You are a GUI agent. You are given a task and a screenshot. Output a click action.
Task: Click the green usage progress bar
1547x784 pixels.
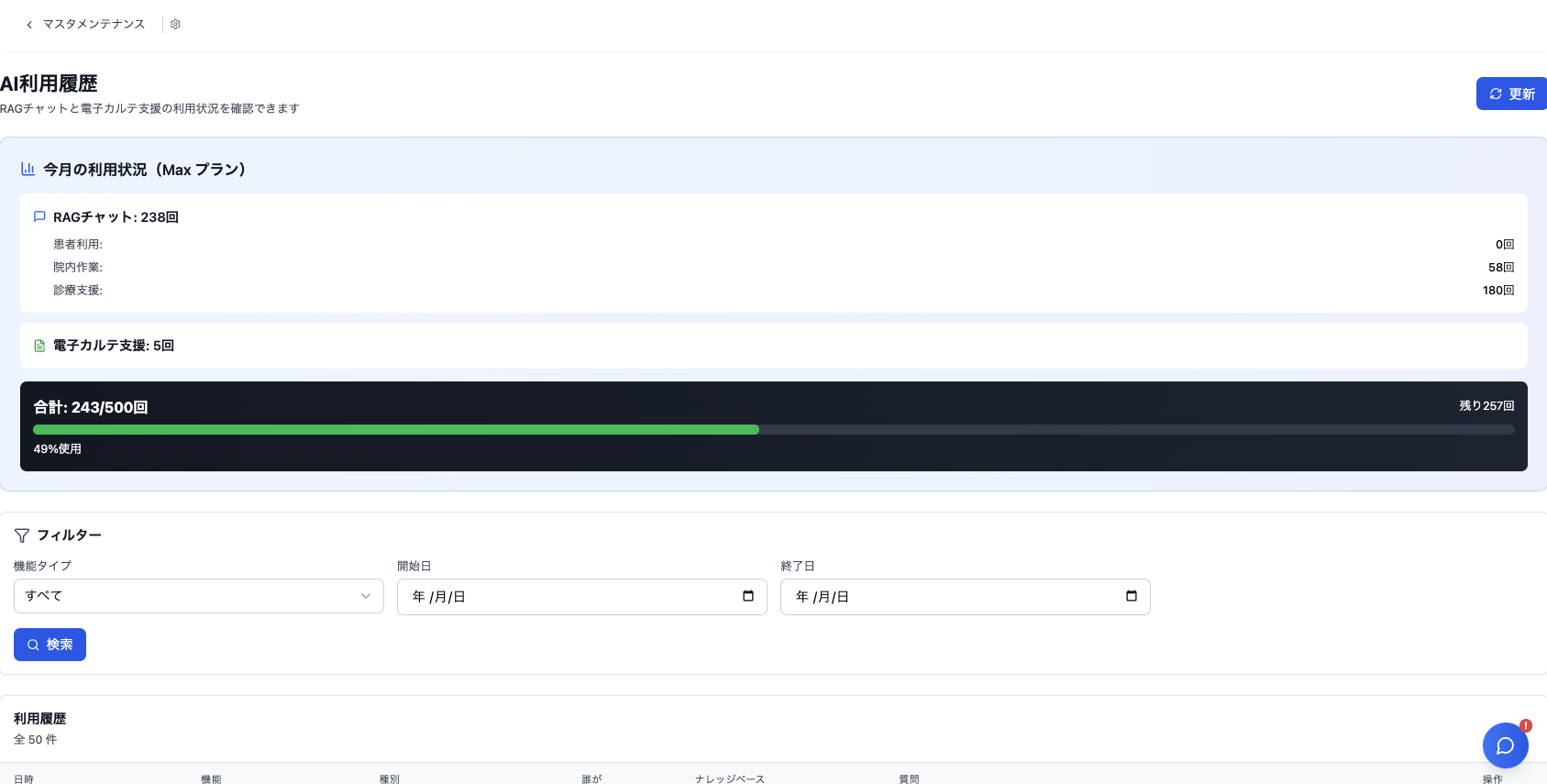coord(396,430)
